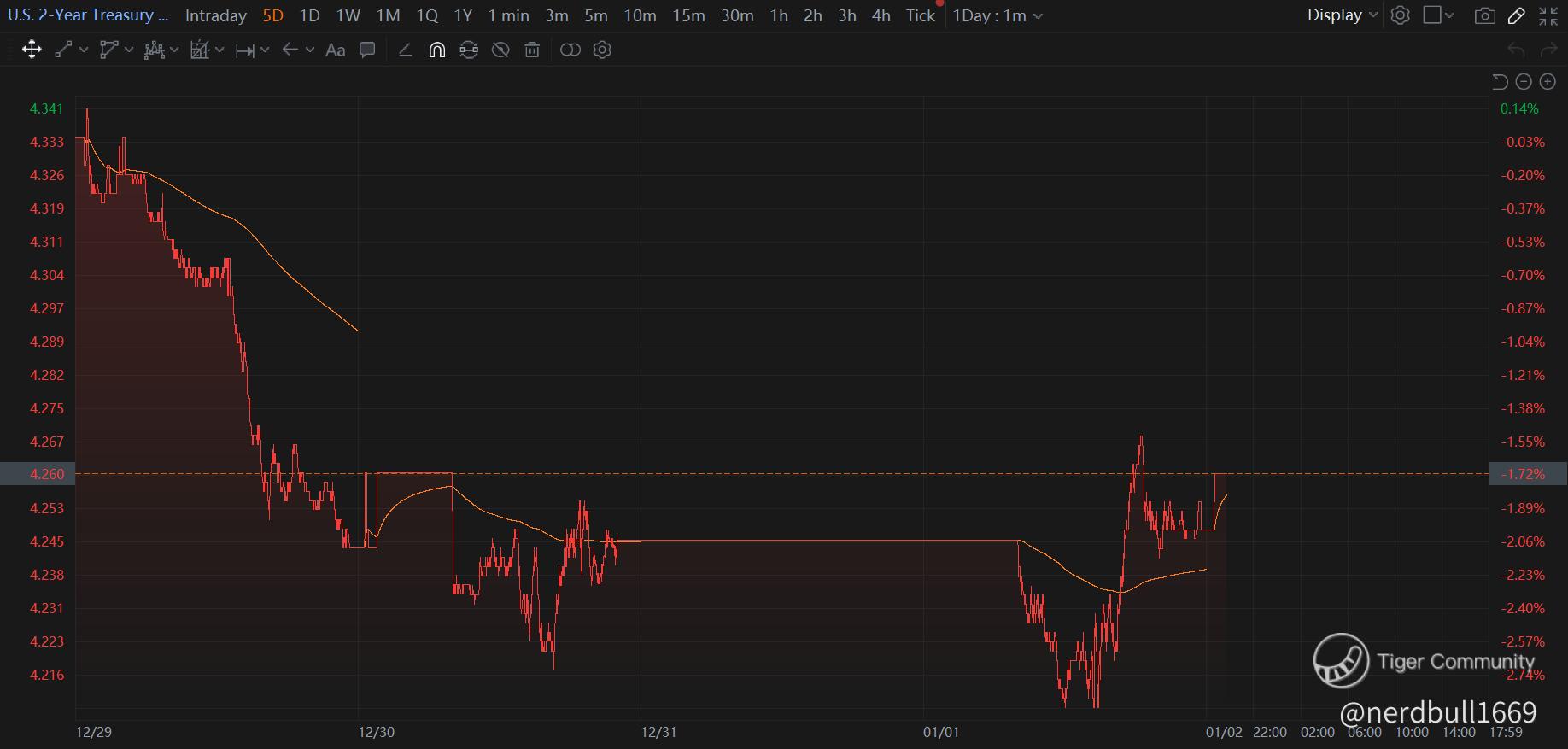Select the move/crosshair cursor tool
The image size is (1568, 749).
tap(32, 50)
